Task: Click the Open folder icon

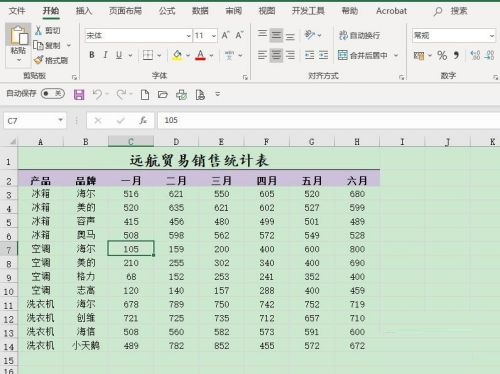Action: click(163, 95)
